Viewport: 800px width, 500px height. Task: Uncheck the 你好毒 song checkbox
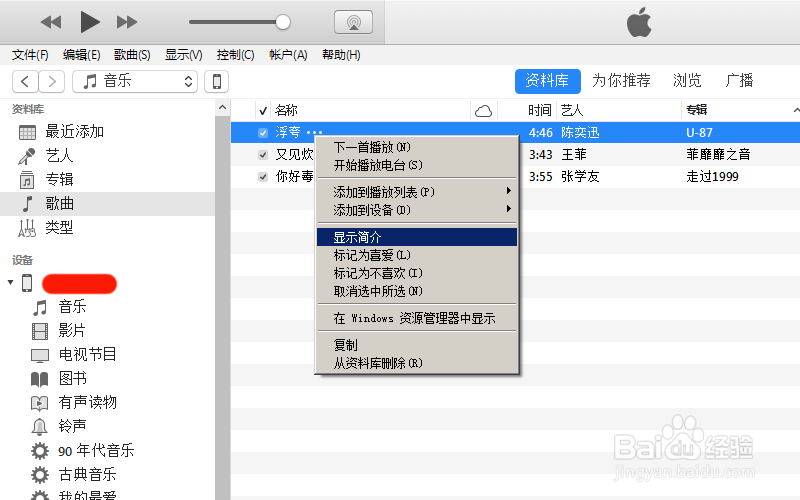263,177
